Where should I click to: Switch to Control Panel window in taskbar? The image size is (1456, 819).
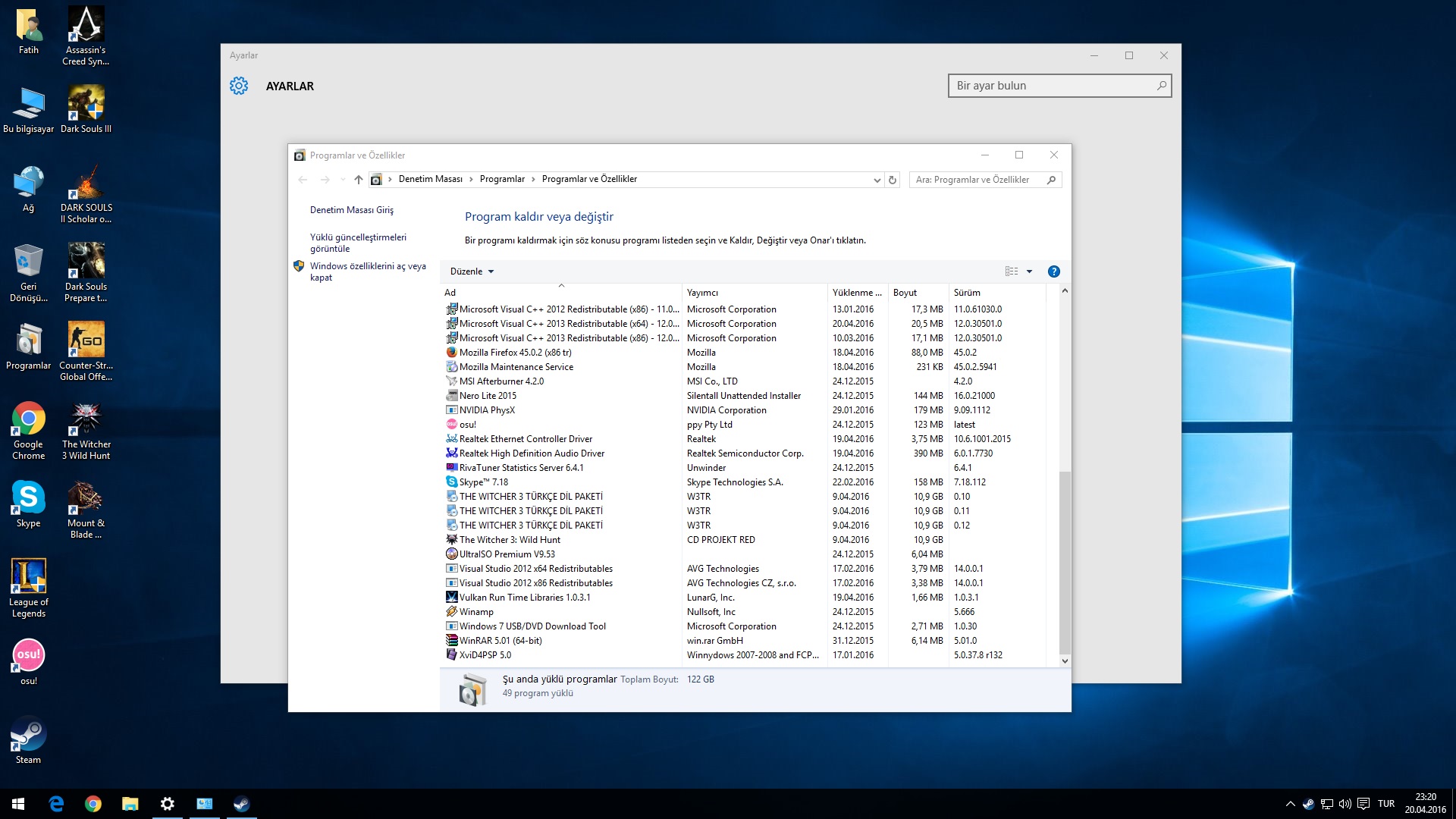(205, 804)
